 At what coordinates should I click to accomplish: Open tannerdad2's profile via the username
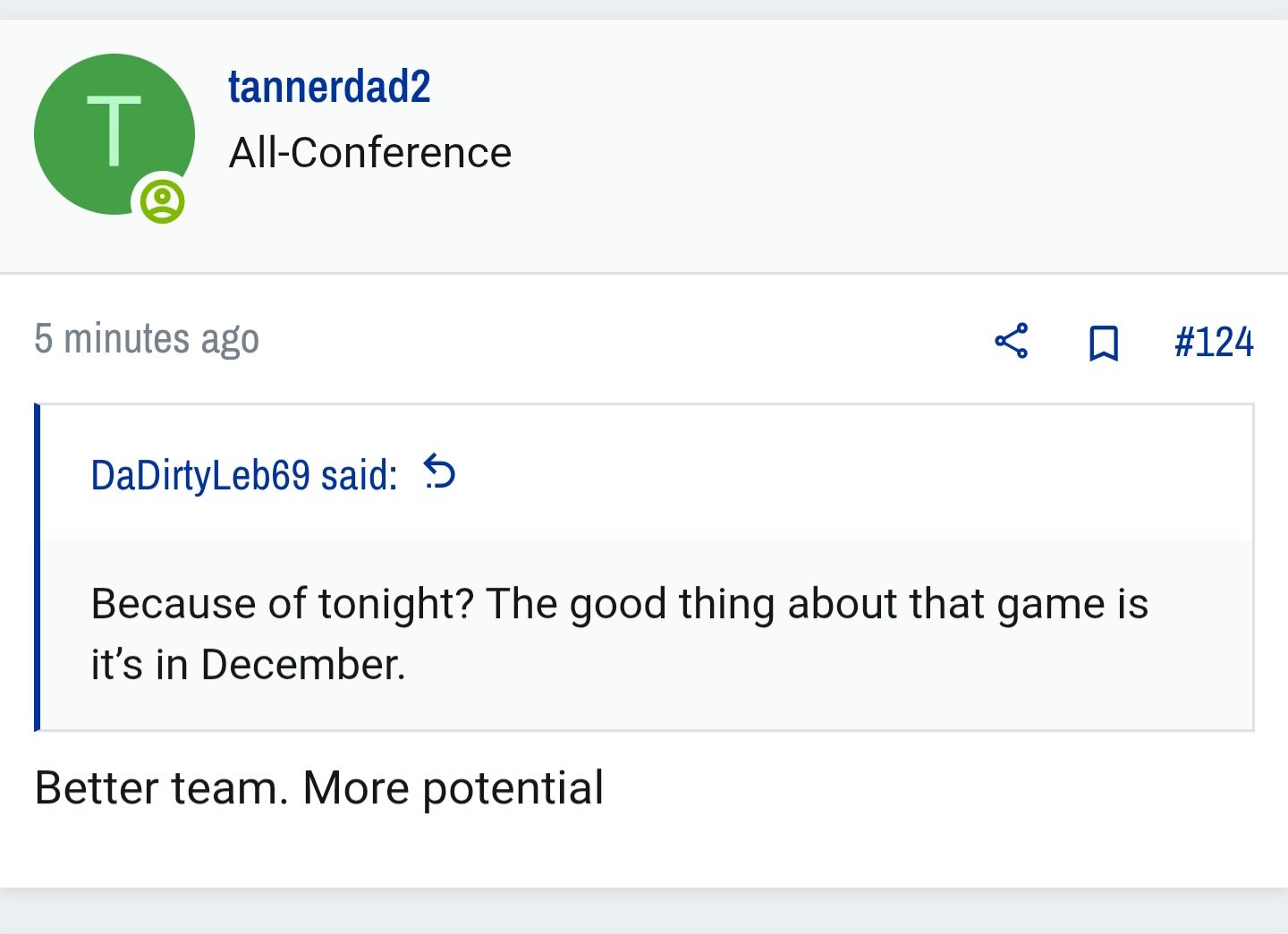[329, 87]
